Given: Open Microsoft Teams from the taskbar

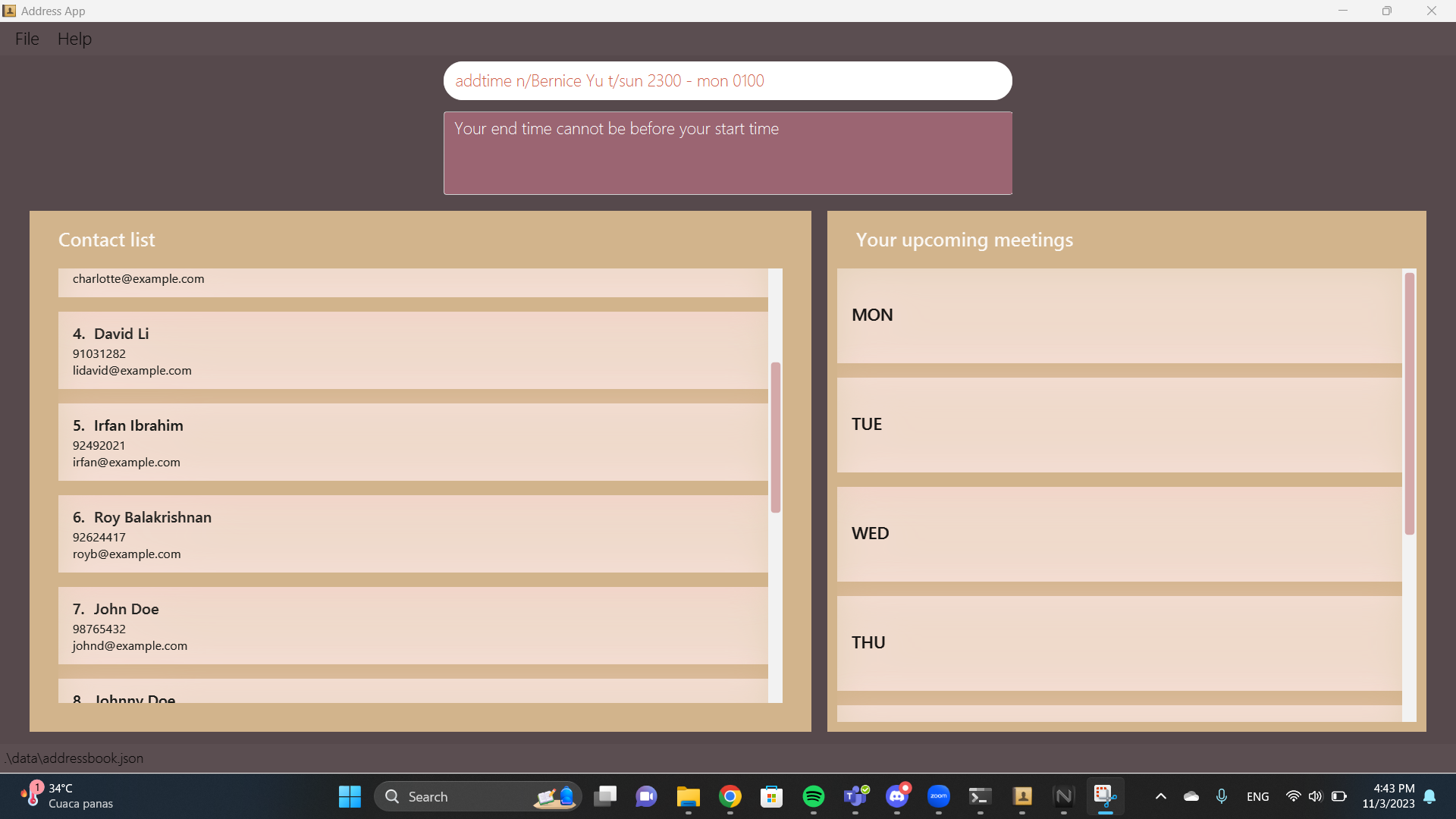Looking at the screenshot, I should coord(855,796).
